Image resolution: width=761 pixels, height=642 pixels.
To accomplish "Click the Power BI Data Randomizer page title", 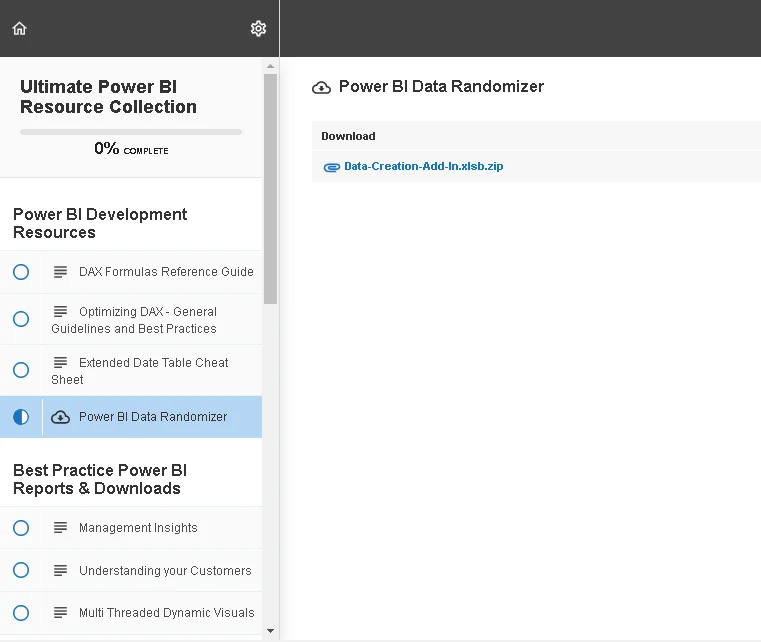I will click(441, 86).
